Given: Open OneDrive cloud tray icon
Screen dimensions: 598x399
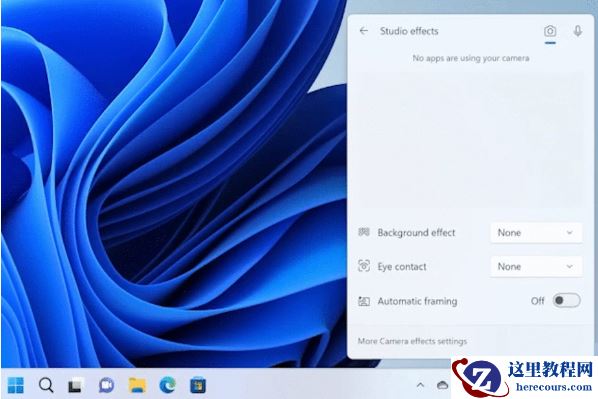Looking at the screenshot, I should [x=442, y=385].
